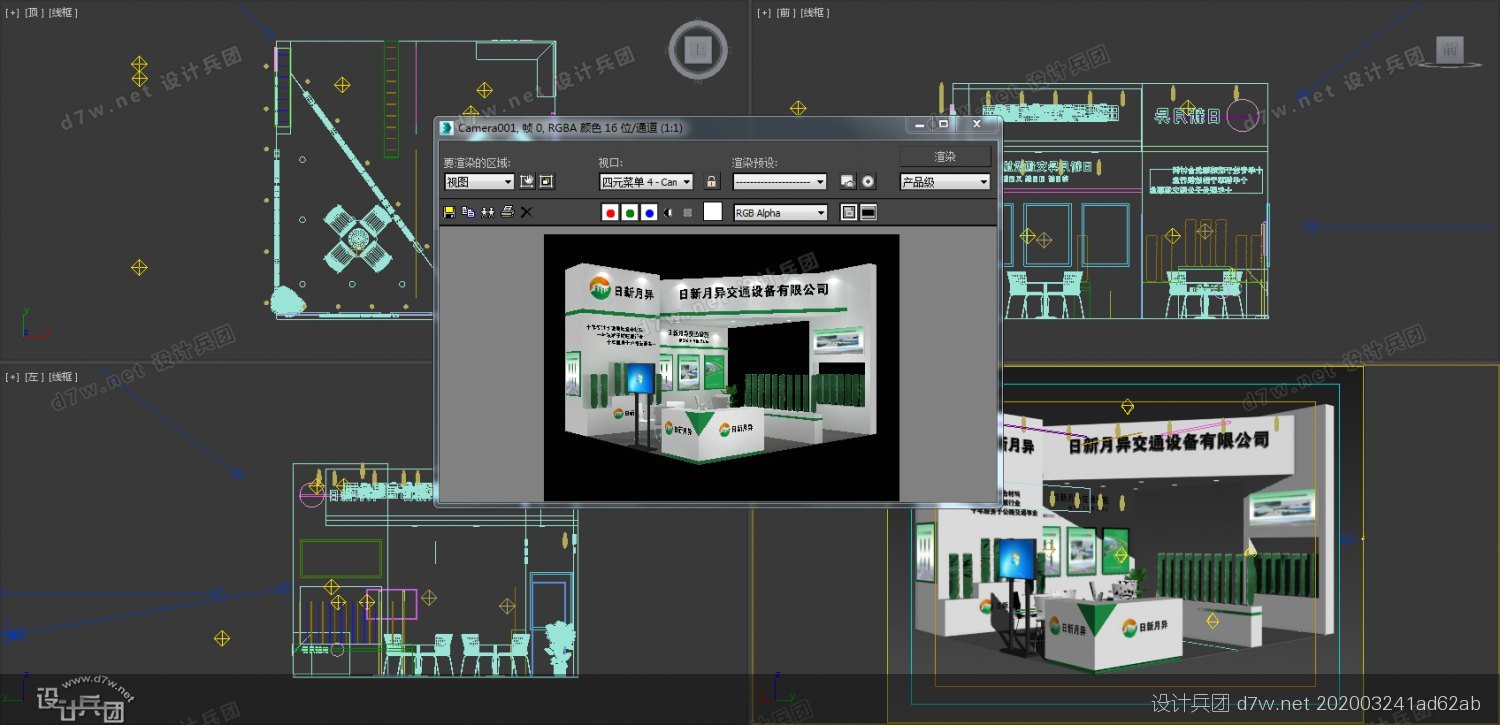The width and height of the screenshot is (1500, 725).
Task: Click the rendered booth image in render window
Action: [x=721, y=367]
